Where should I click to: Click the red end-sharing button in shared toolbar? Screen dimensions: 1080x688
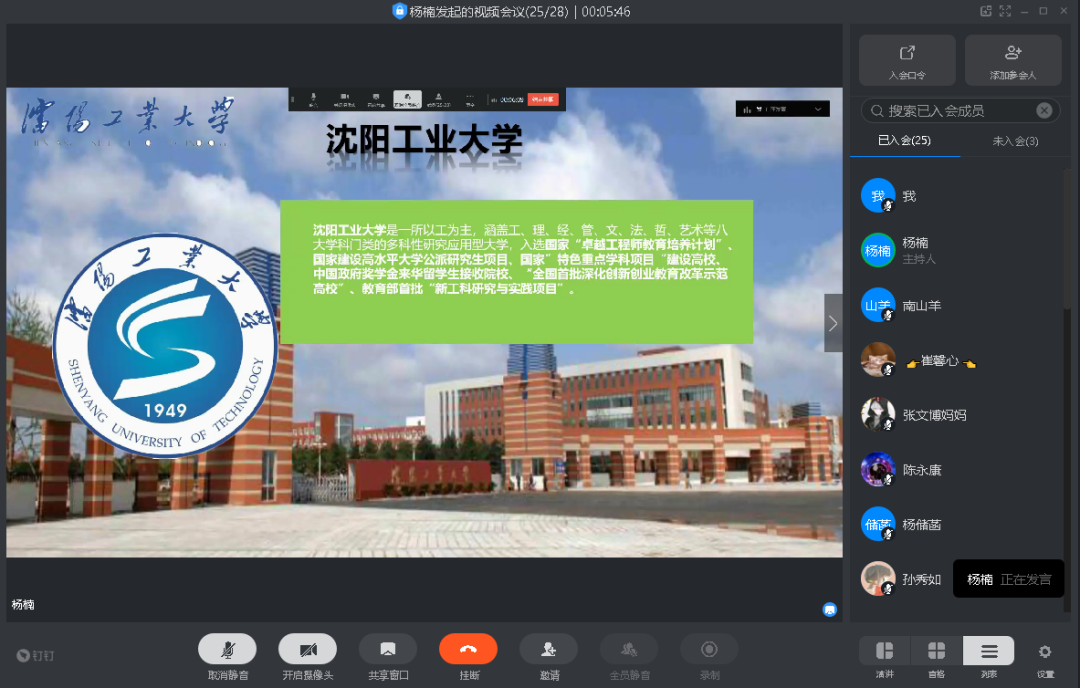click(543, 100)
